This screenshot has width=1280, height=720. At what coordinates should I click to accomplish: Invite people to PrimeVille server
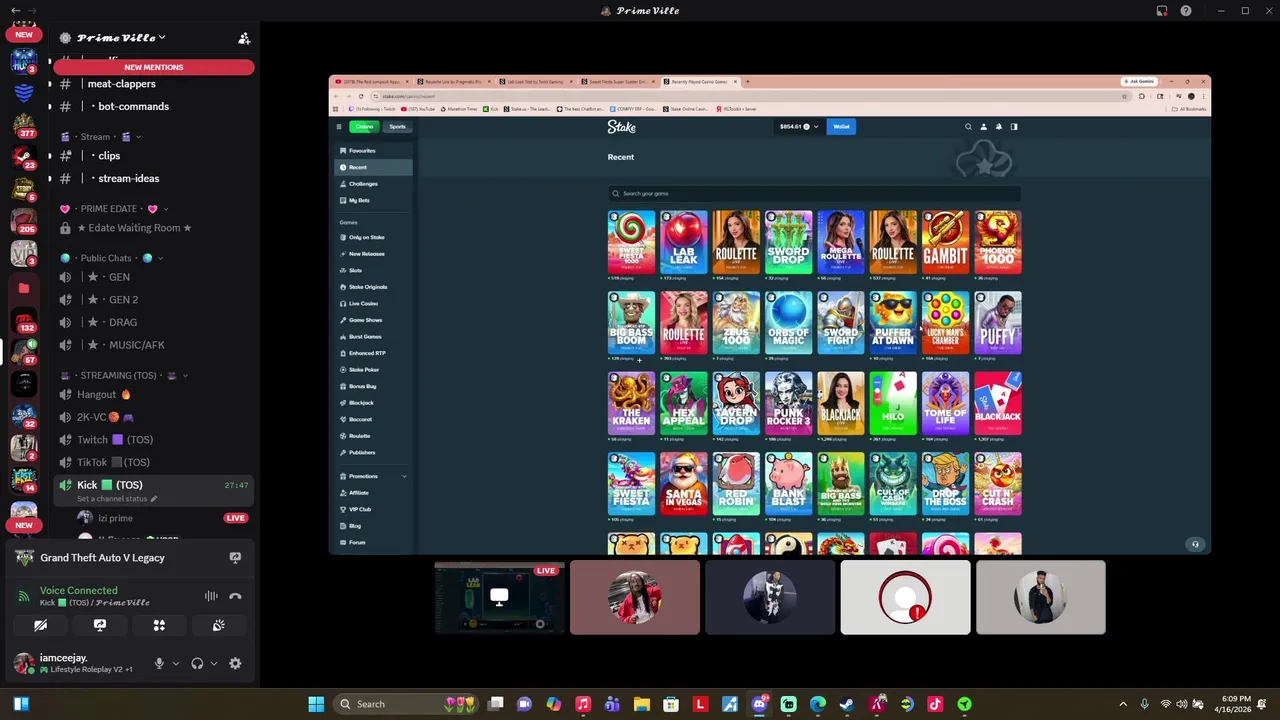pos(243,38)
